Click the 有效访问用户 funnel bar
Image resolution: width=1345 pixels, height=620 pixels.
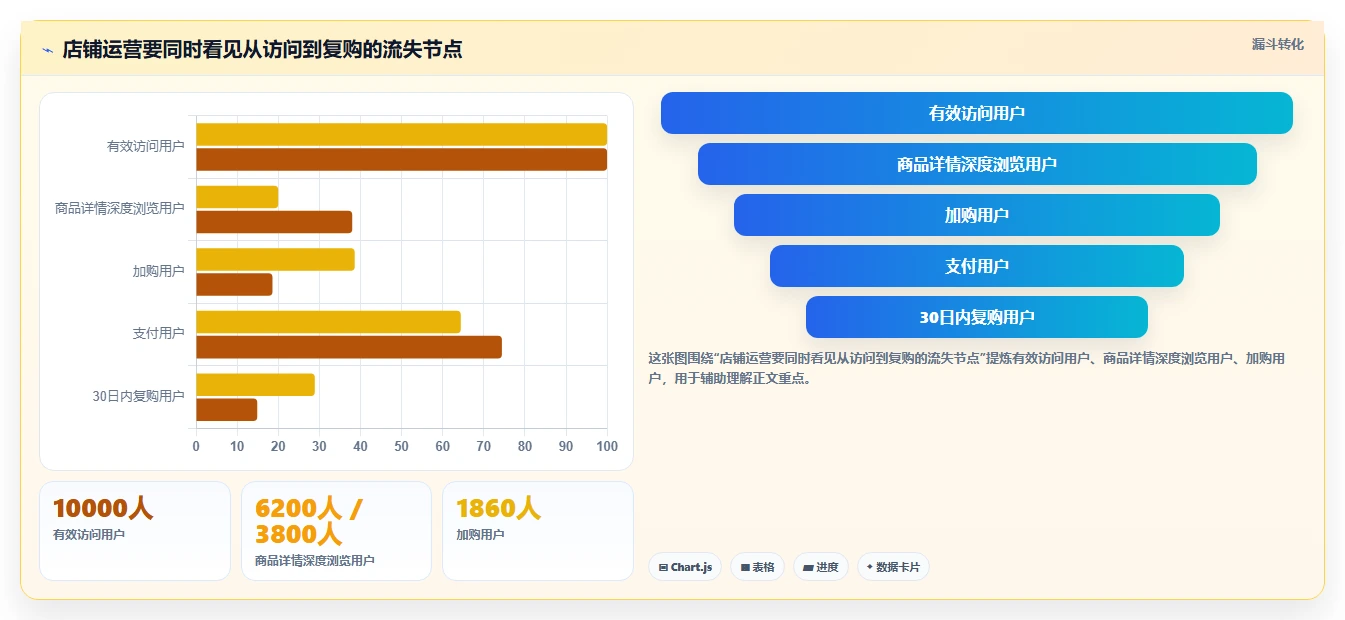(x=977, y=113)
